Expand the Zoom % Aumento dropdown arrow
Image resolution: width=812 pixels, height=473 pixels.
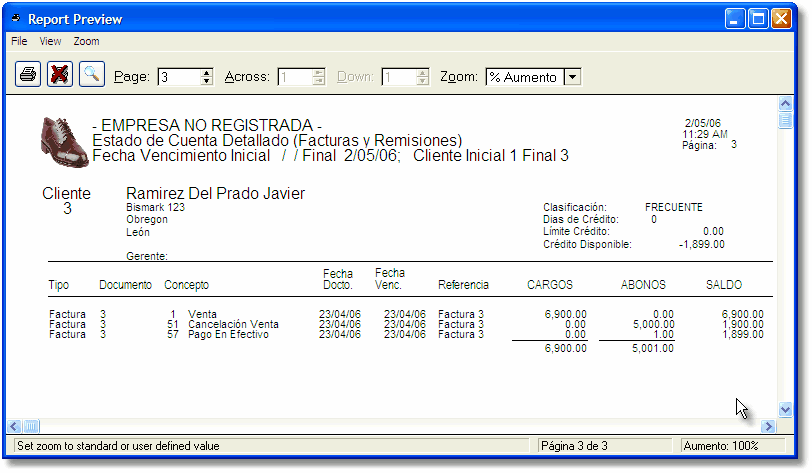click(x=572, y=77)
